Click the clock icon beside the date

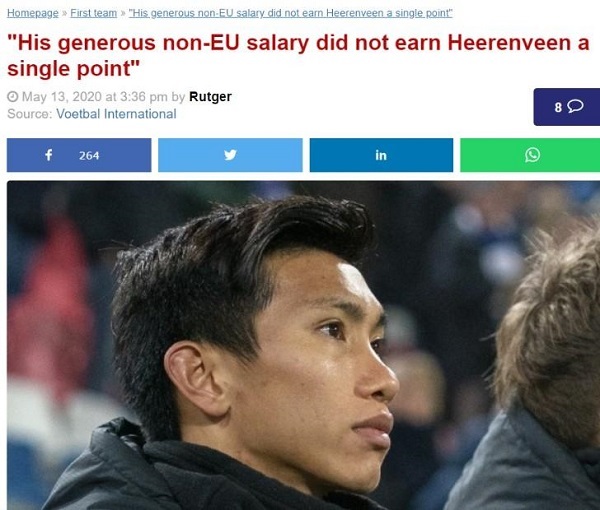(x=13, y=96)
